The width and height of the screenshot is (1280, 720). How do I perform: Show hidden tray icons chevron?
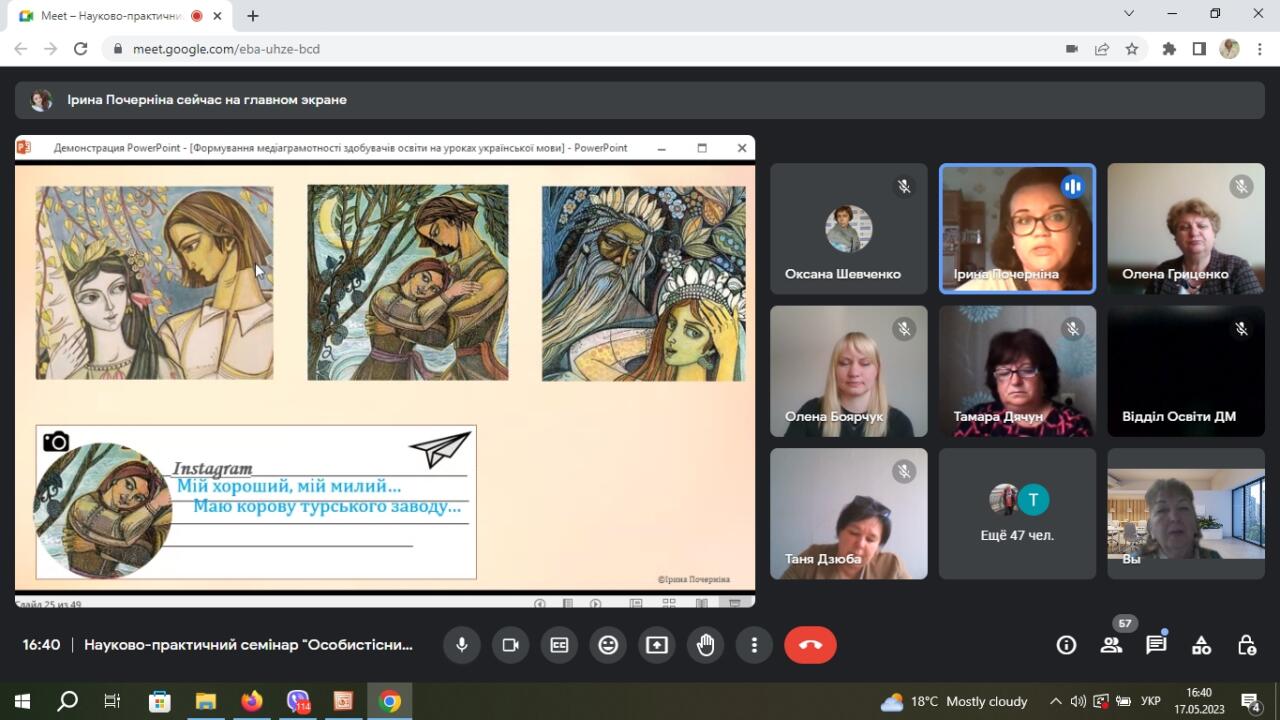click(1055, 701)
